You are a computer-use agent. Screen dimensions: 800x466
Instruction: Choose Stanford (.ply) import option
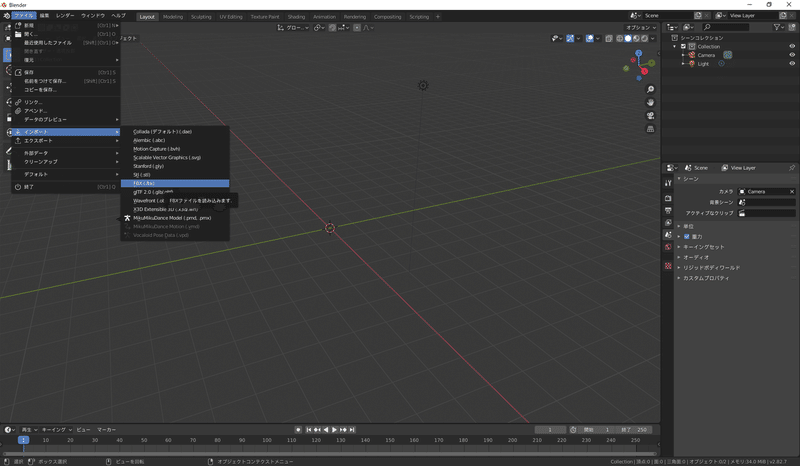pyautogui.click(x=175, y=166)
